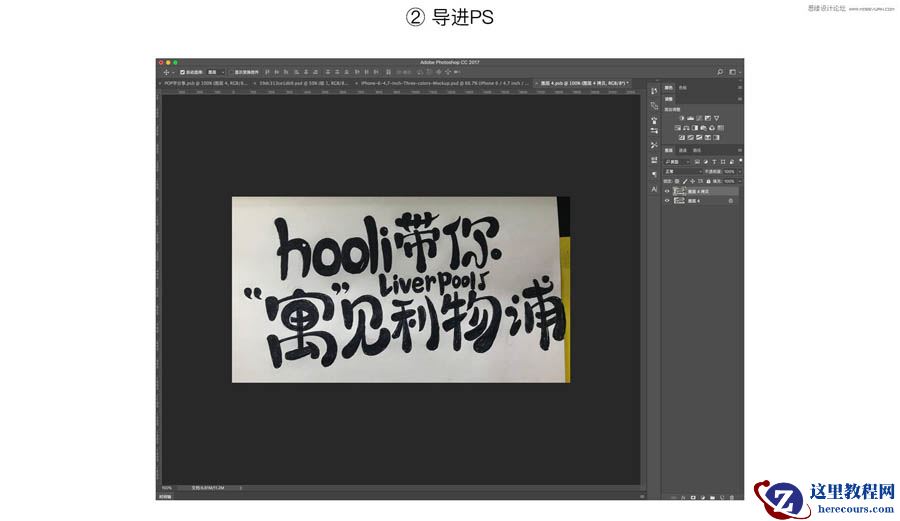Open the Layers panel flyout menu

click(x=740, y=150)
